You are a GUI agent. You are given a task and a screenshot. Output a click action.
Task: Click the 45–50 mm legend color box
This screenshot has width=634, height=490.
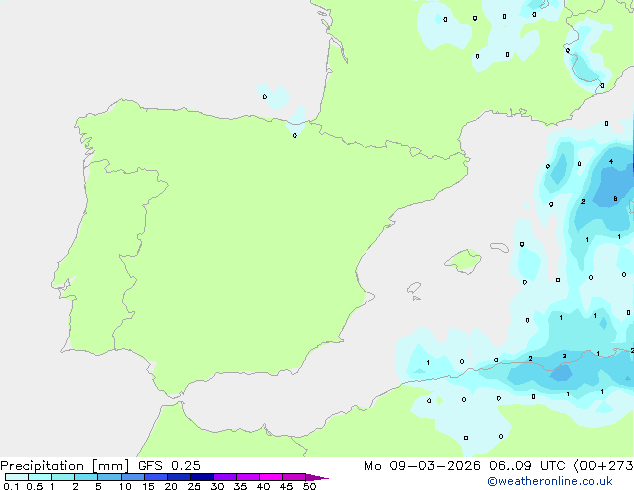294,477
